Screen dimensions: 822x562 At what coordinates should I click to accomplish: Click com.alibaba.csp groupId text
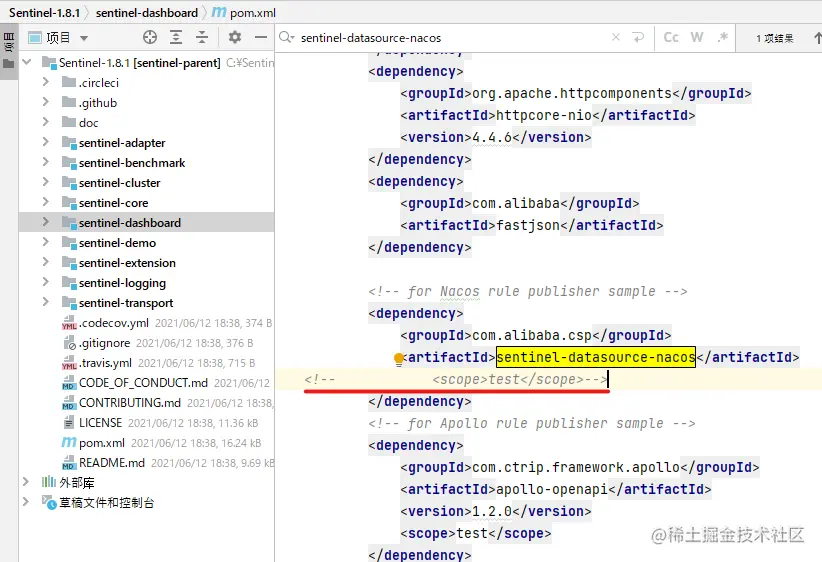click(532, 335)
